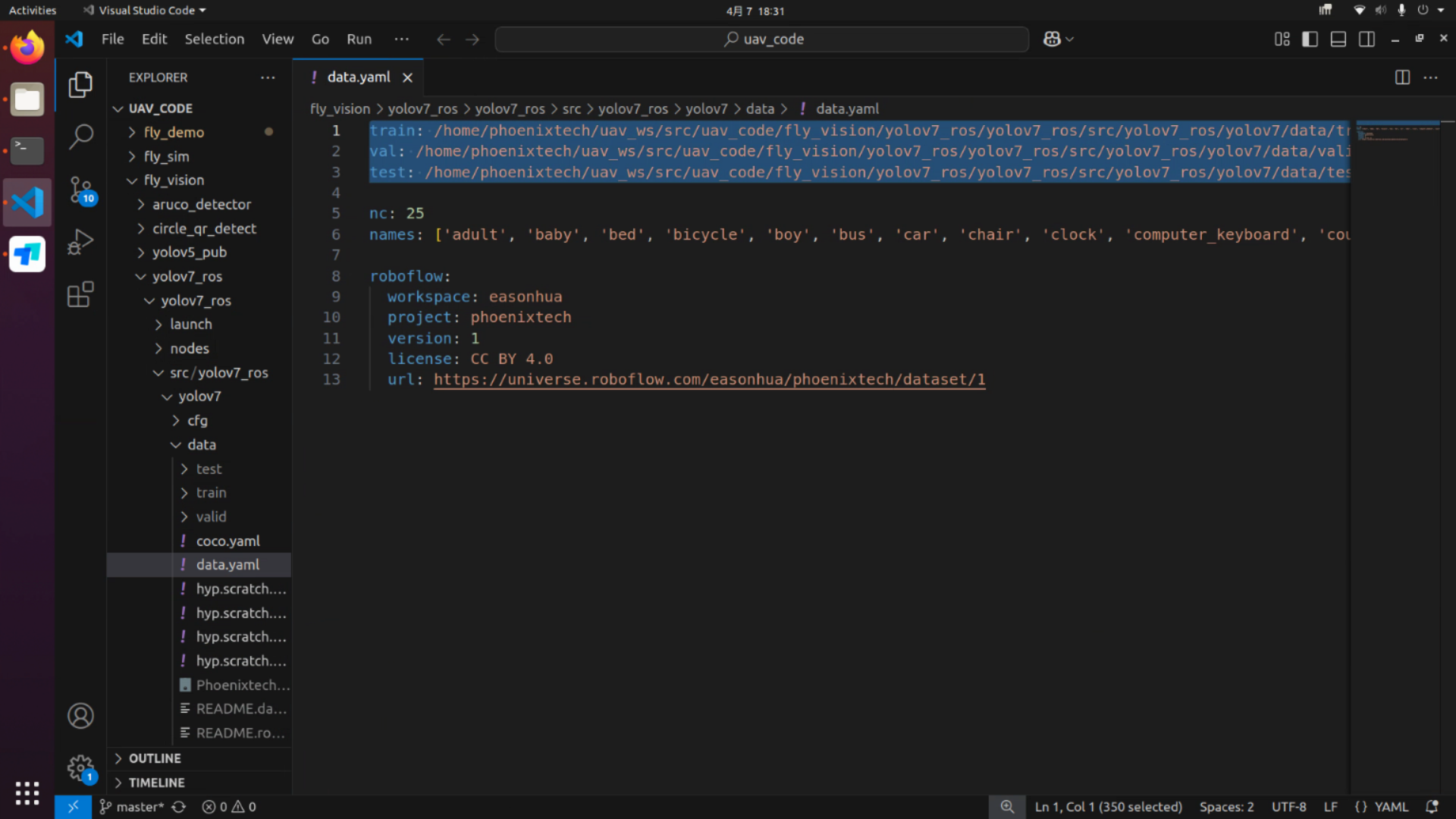Image resolution: width=1456 pixels, height=819 pixels.
Task: Toggle Panel visibility
Action: click(x=1338, y=39)
